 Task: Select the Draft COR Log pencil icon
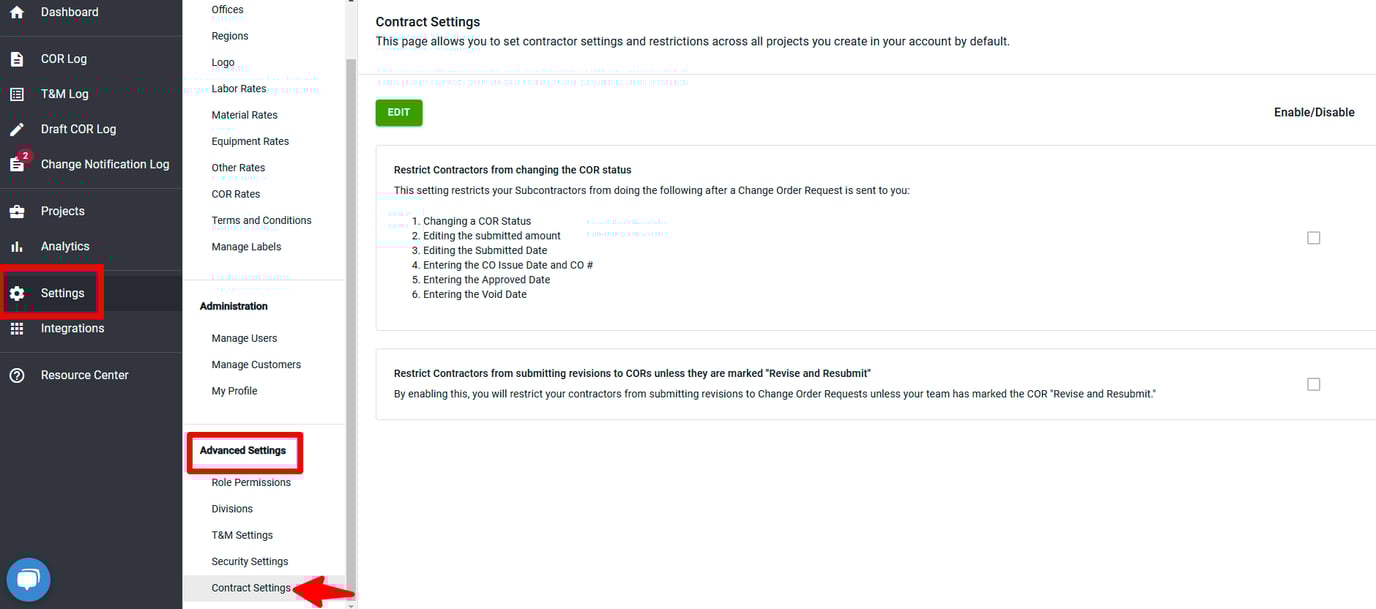(x=17, y=129)
